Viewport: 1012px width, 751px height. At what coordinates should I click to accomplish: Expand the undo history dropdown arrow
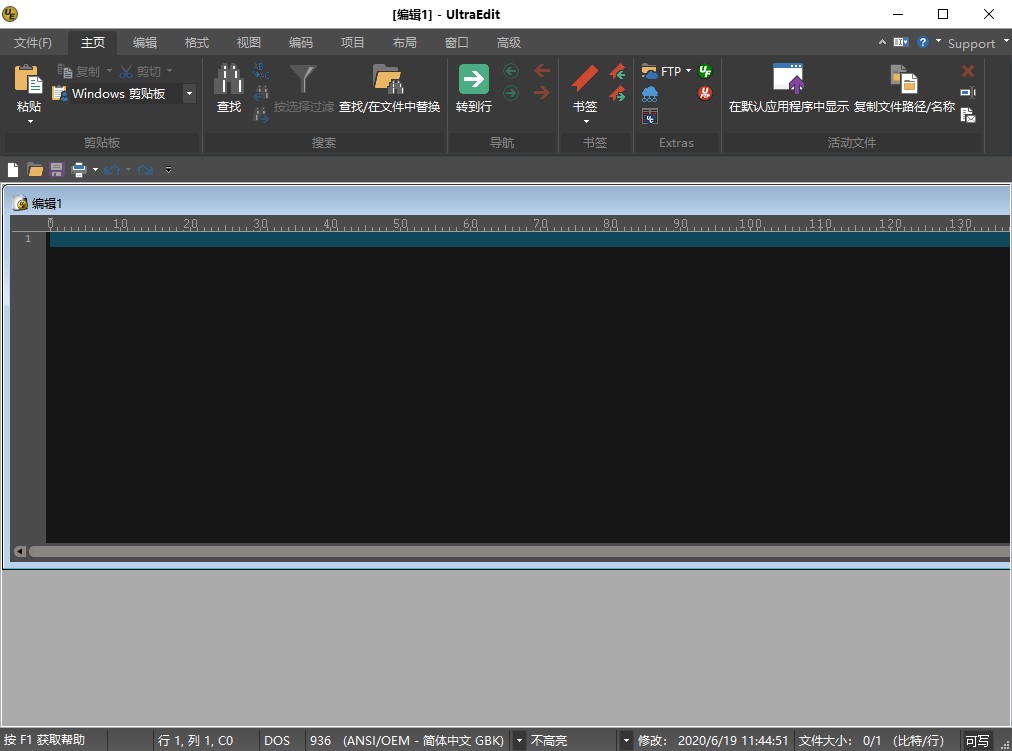click(x=128, y=170)
